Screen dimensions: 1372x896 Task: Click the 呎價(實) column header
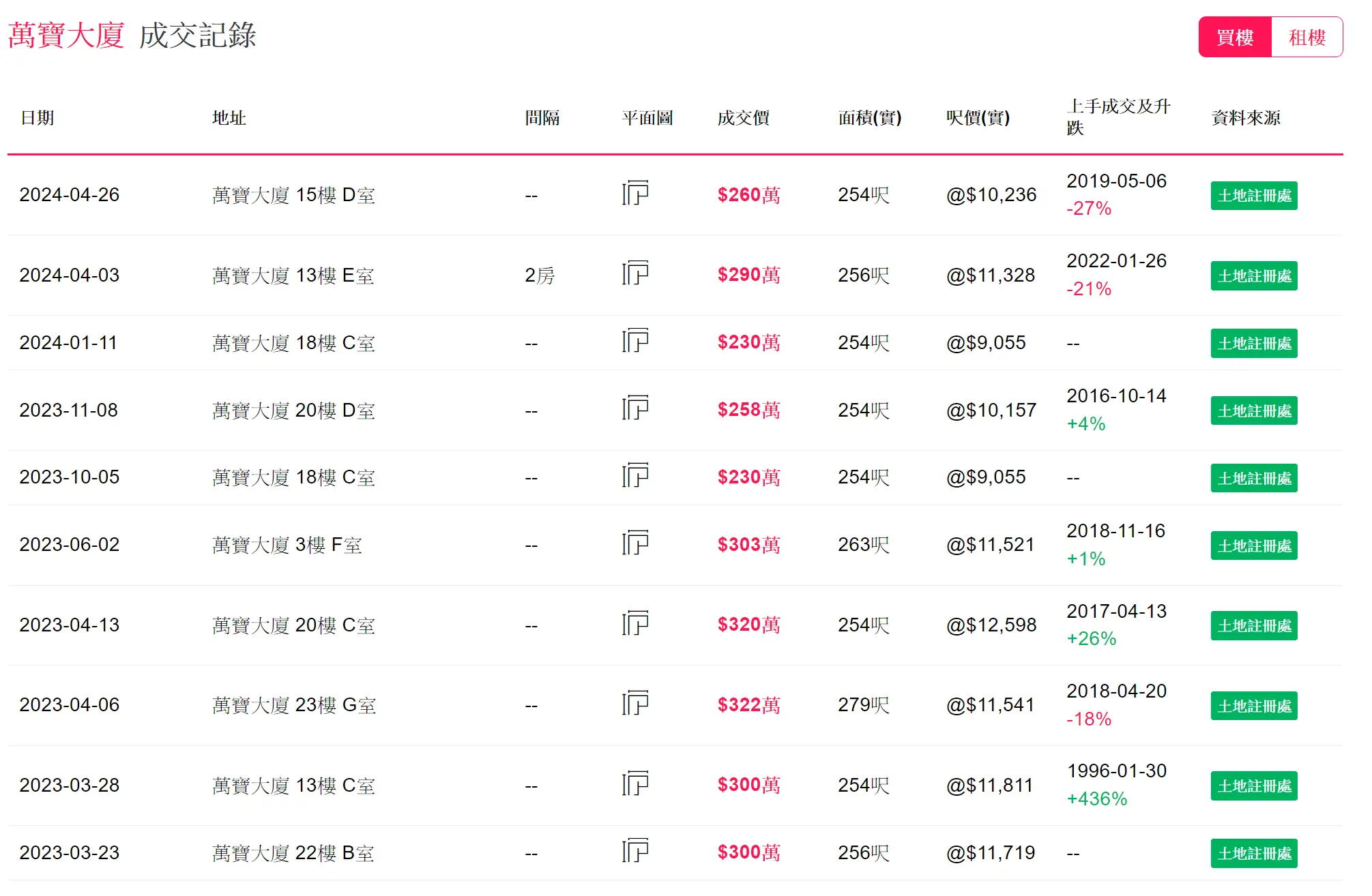pos(978,118)
